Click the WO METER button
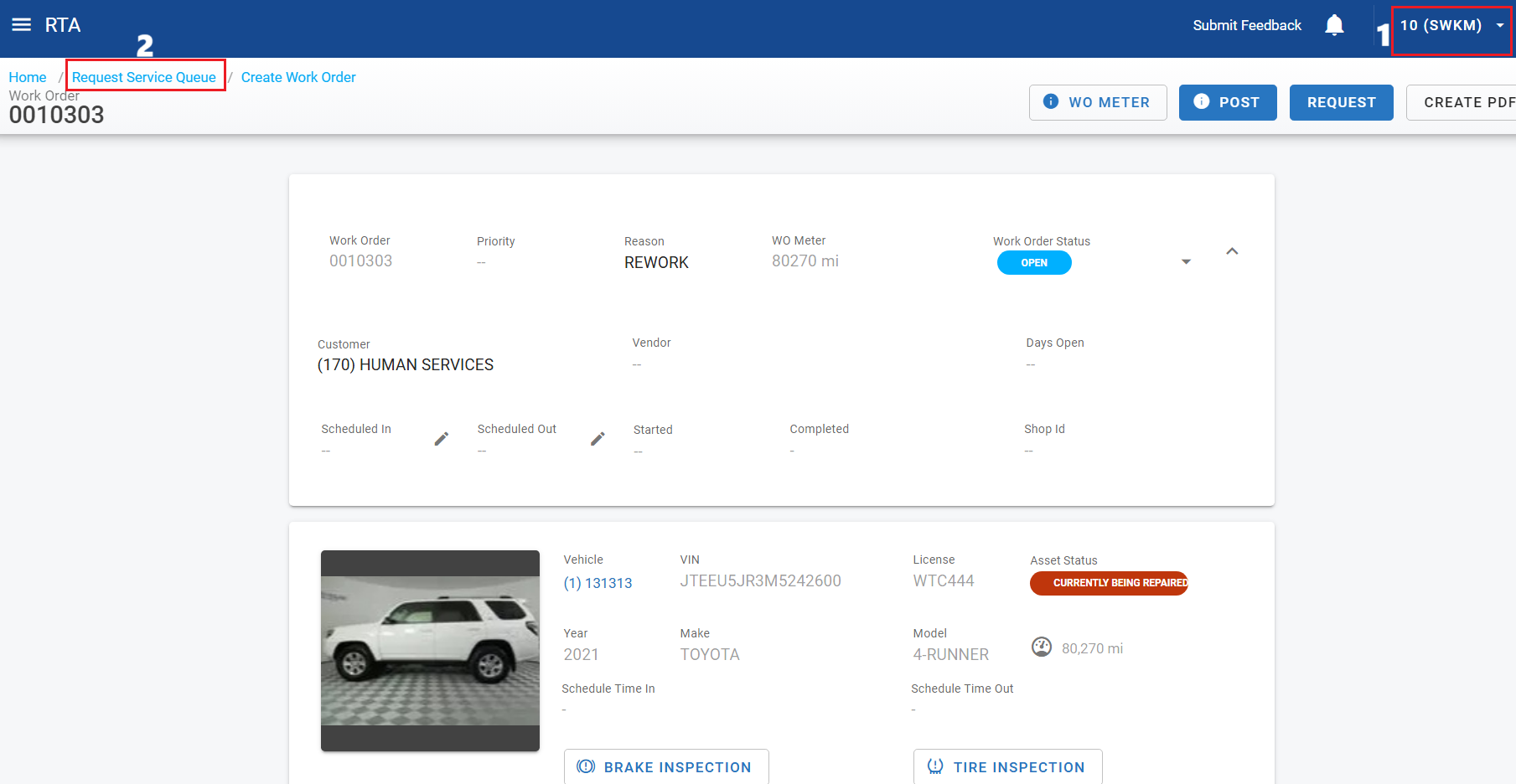Screen dimensions: 1516x784 (x=1098, y=102)
